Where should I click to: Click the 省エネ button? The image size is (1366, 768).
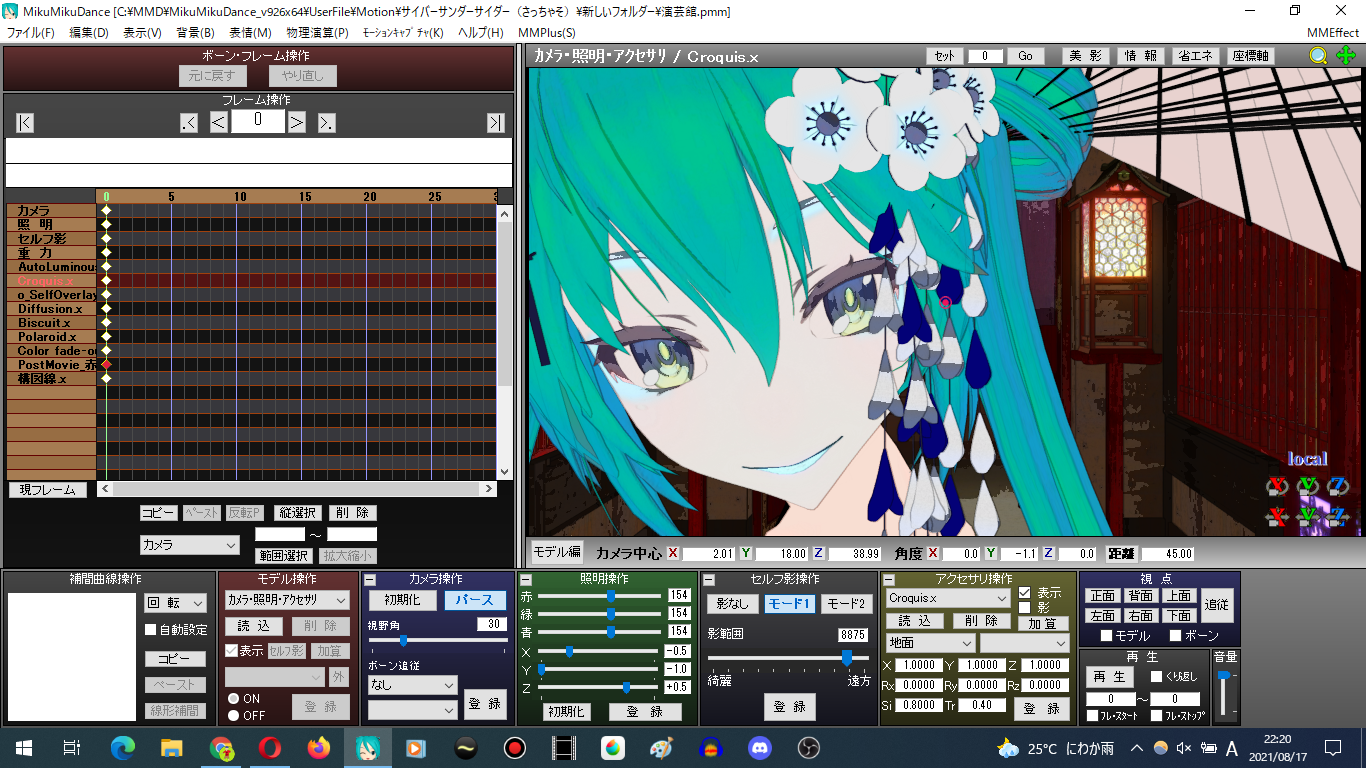coord(1196,56)
